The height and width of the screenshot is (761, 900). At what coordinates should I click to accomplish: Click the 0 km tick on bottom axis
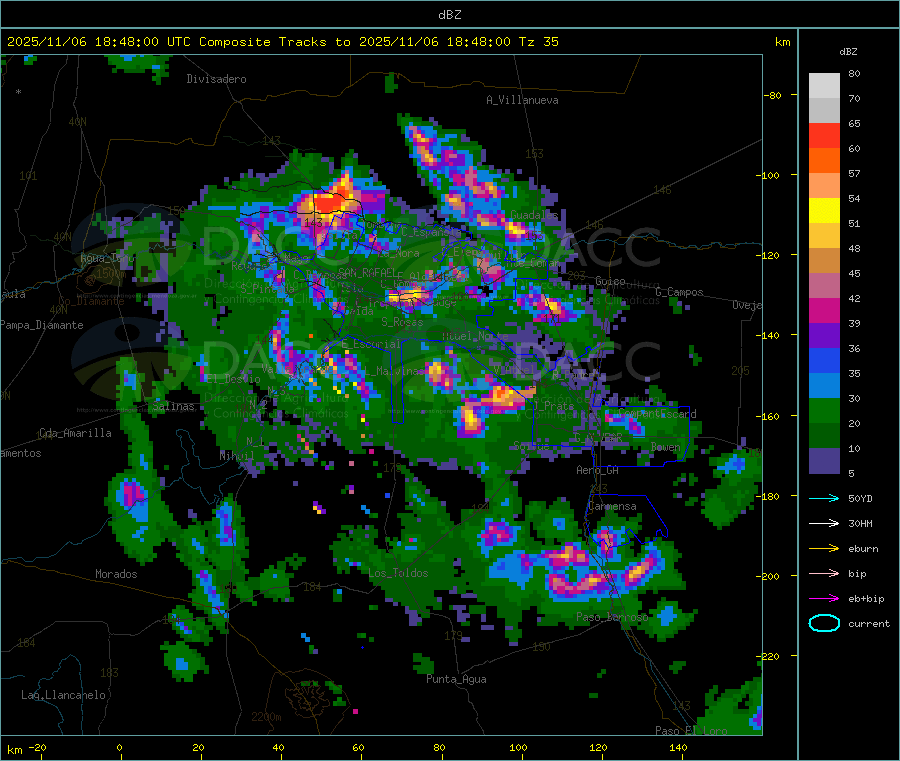(119, 747)
